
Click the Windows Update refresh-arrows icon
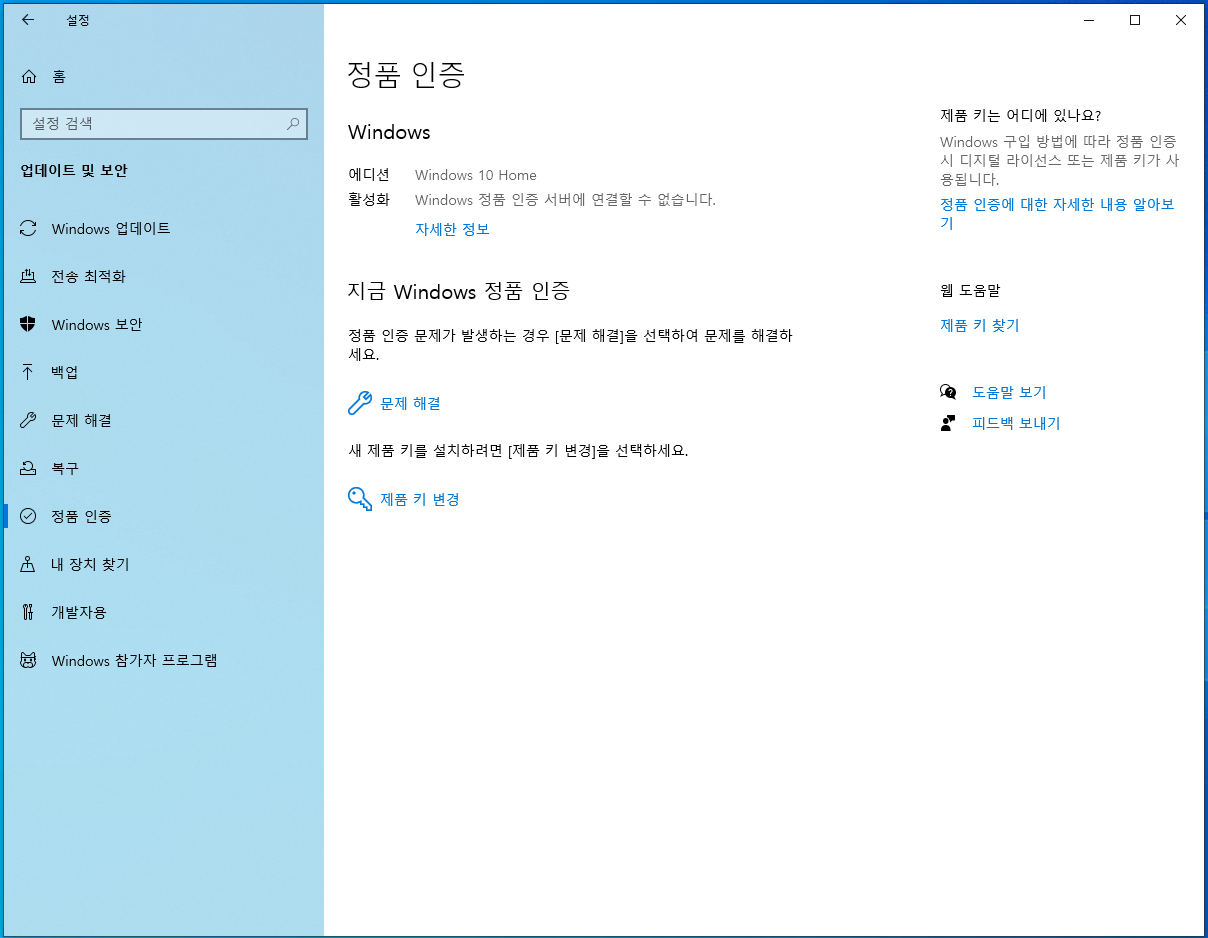tap(29, 229)
